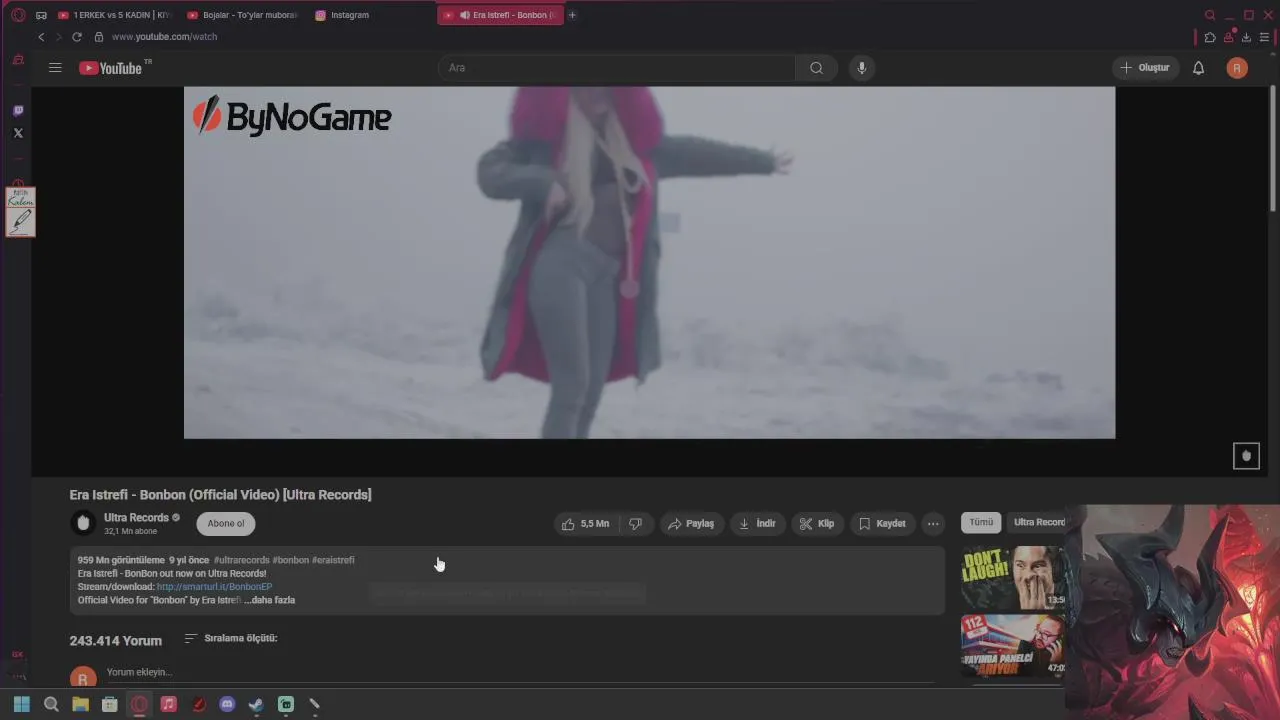The height and width of the screenshot is (720, 1280).
Task: Open the browser extensions menu
Action: 1210,37
